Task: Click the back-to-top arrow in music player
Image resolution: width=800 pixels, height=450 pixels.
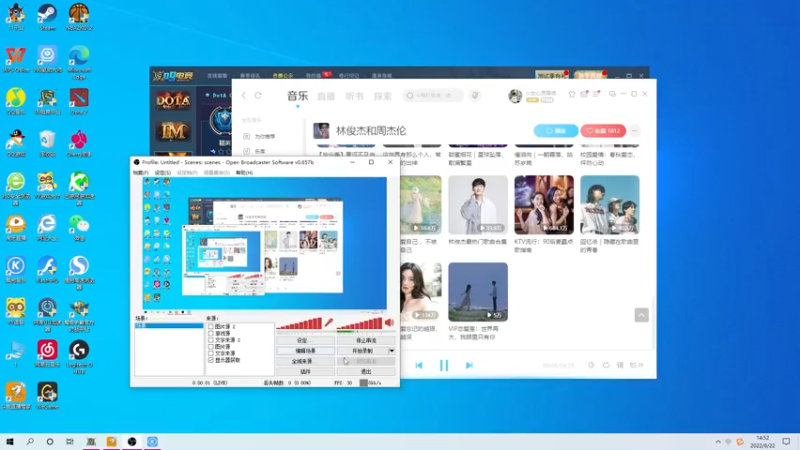Action: [x=641, y=315]
